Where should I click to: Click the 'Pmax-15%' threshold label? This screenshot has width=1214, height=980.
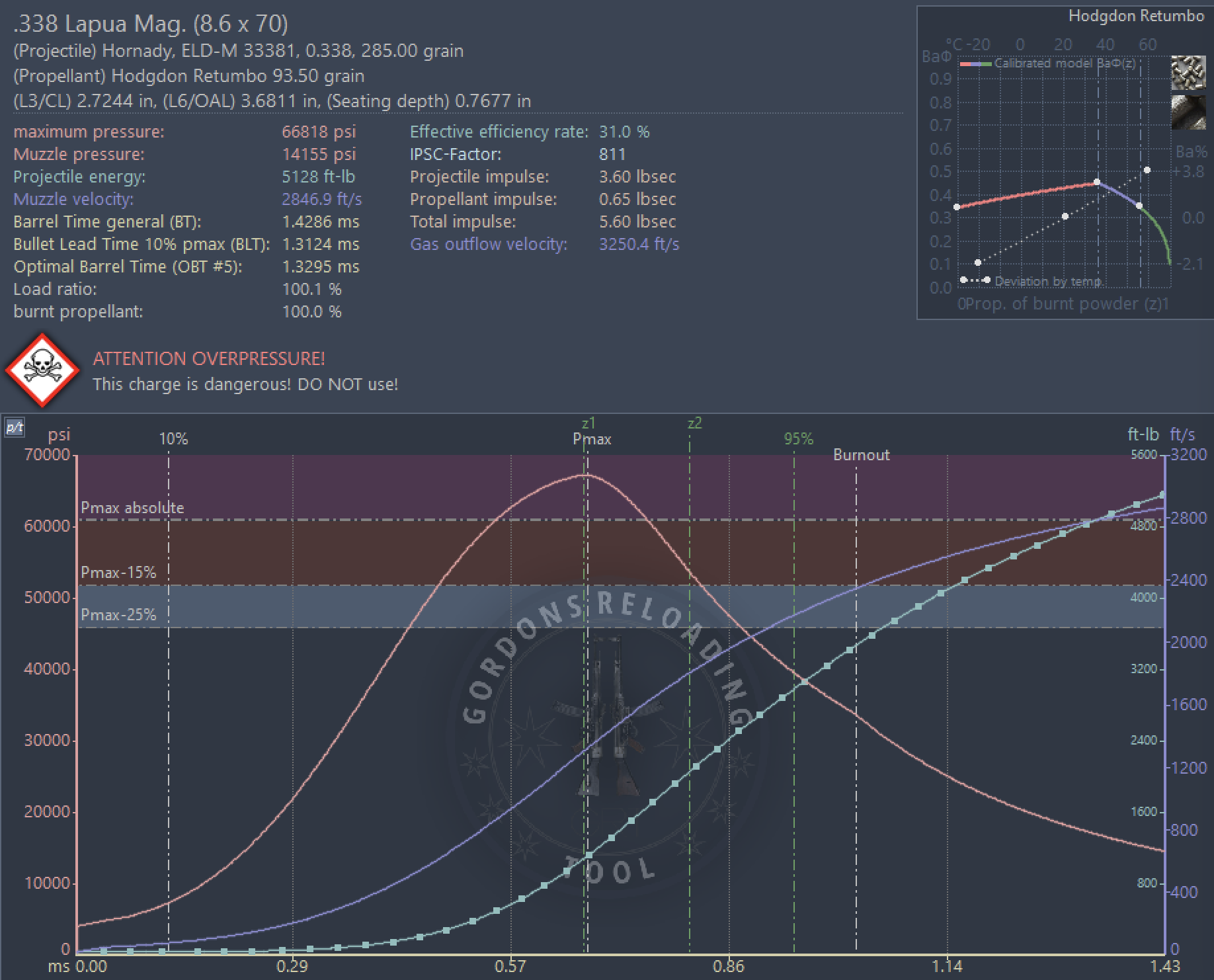(x=118, y=573)
